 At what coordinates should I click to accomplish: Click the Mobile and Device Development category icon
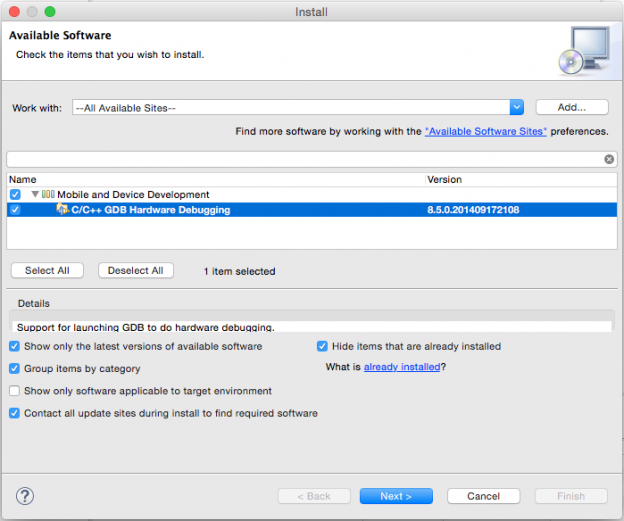click(x=48, y=195)
